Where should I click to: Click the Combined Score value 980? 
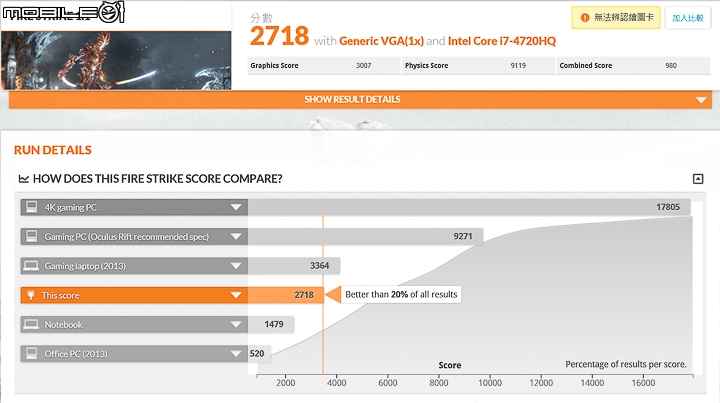671,66
